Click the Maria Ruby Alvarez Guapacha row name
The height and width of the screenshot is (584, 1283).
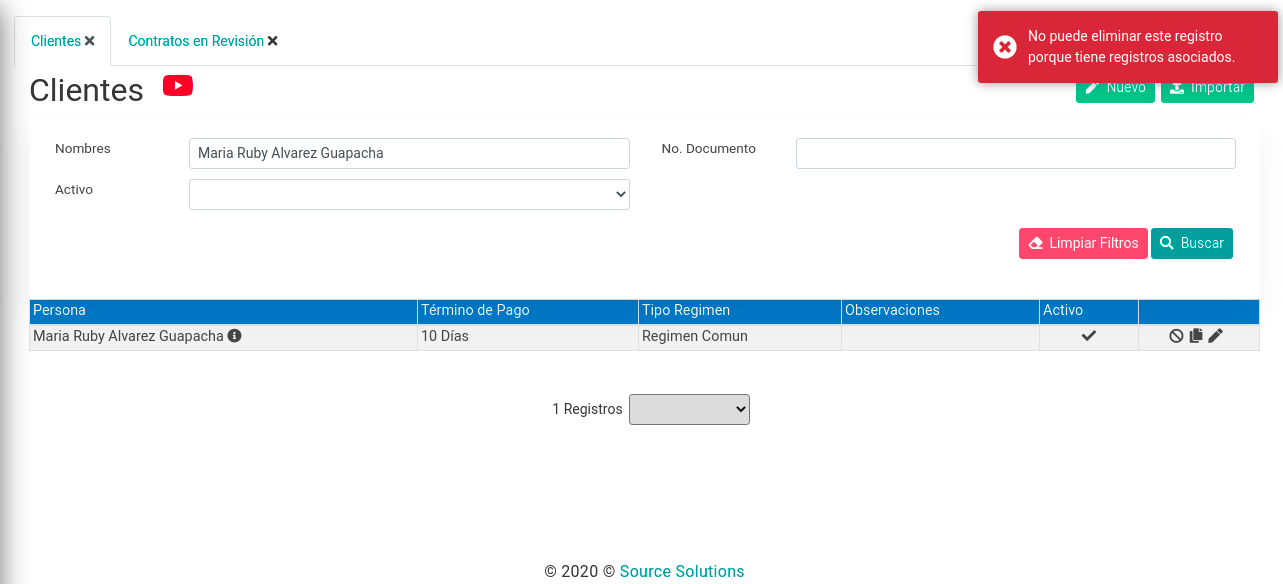click(x=128, y=336)
